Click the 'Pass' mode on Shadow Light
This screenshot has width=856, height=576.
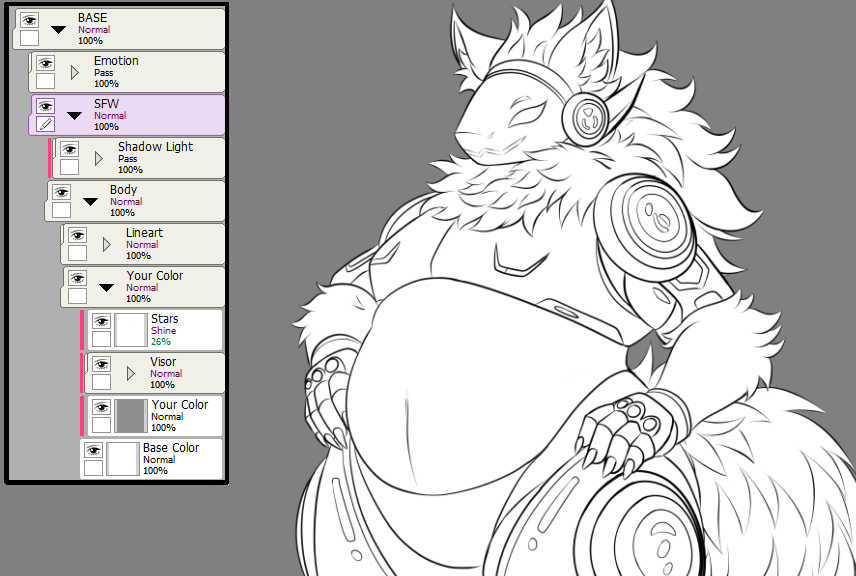pos(128,158)
